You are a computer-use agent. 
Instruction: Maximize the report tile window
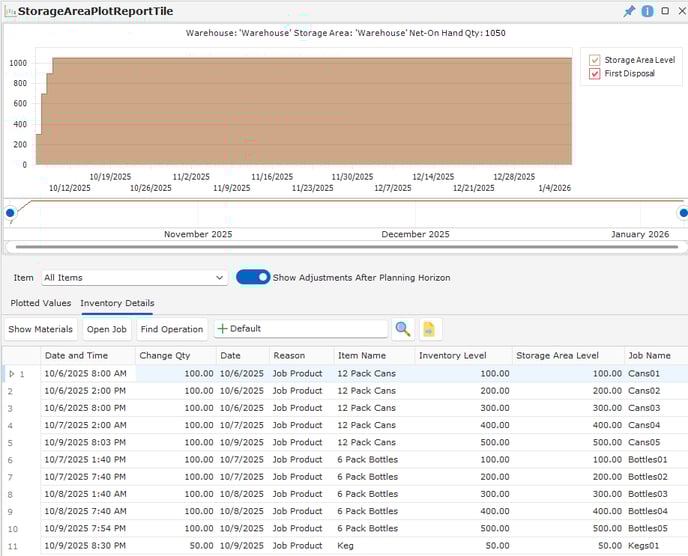point(664,11)
